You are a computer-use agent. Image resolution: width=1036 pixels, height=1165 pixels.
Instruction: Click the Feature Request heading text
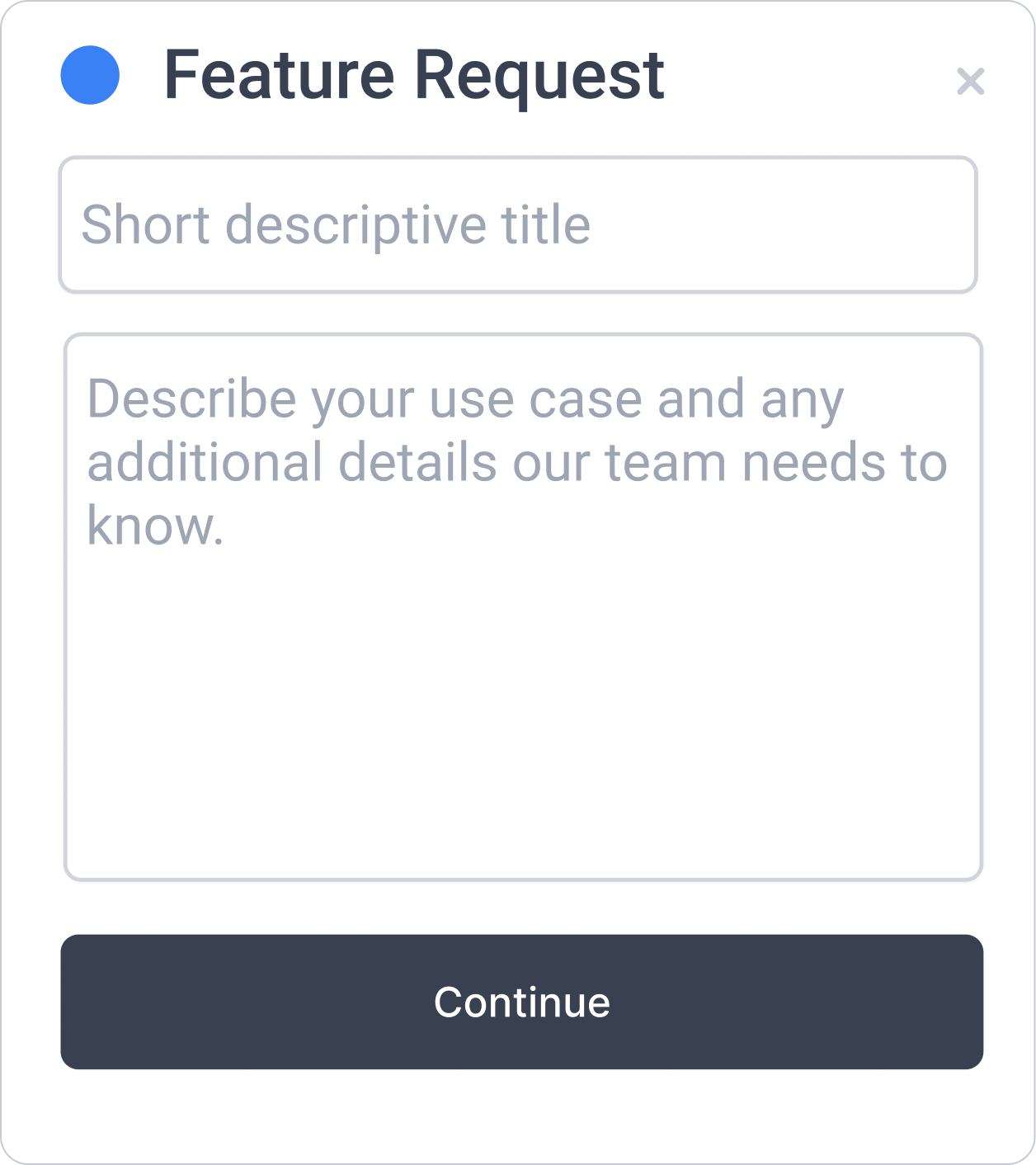[x=414, y=75]
